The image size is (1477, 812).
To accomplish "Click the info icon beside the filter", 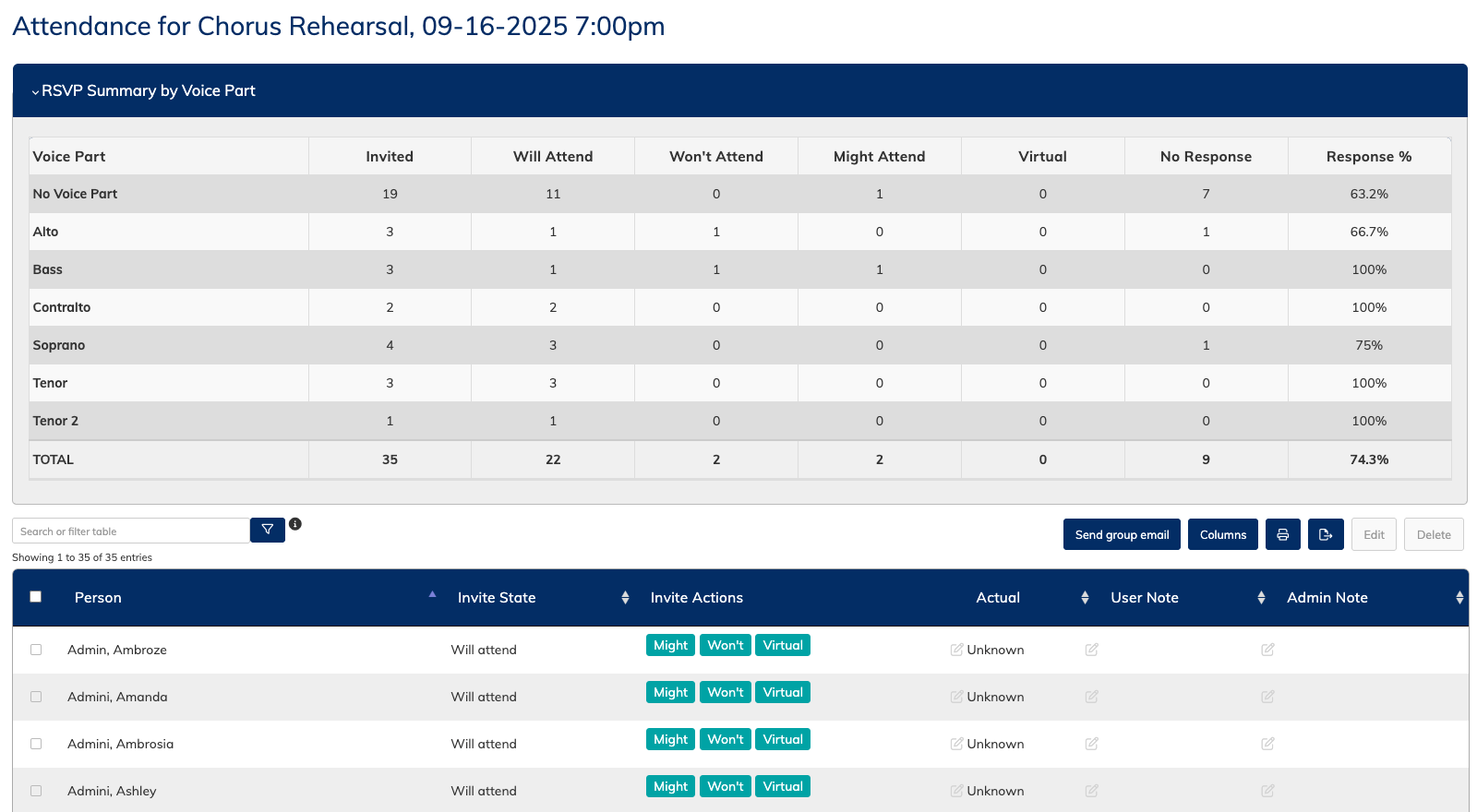I will 295,524.
